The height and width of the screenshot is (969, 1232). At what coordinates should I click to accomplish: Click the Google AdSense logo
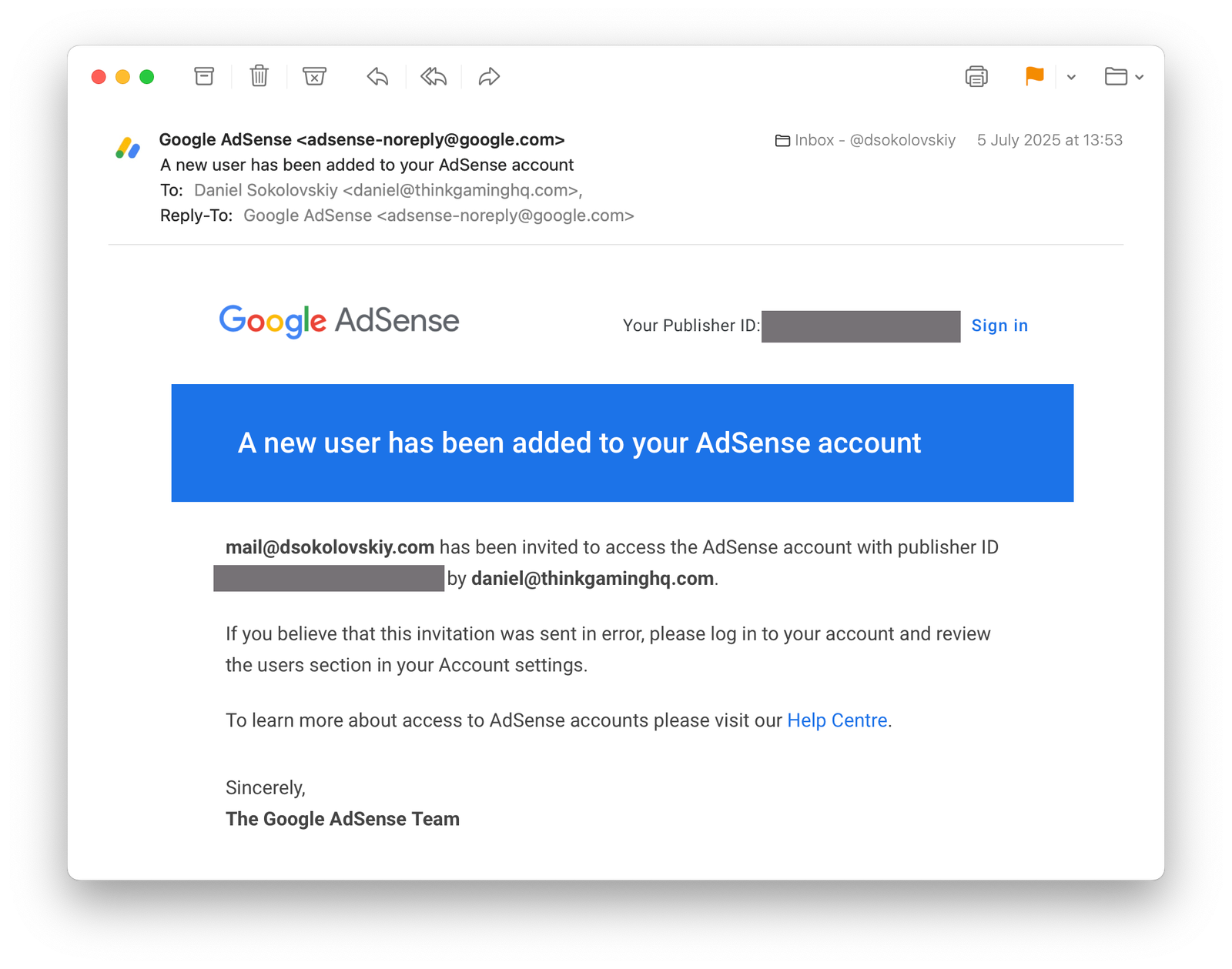[x=339, y=321]
